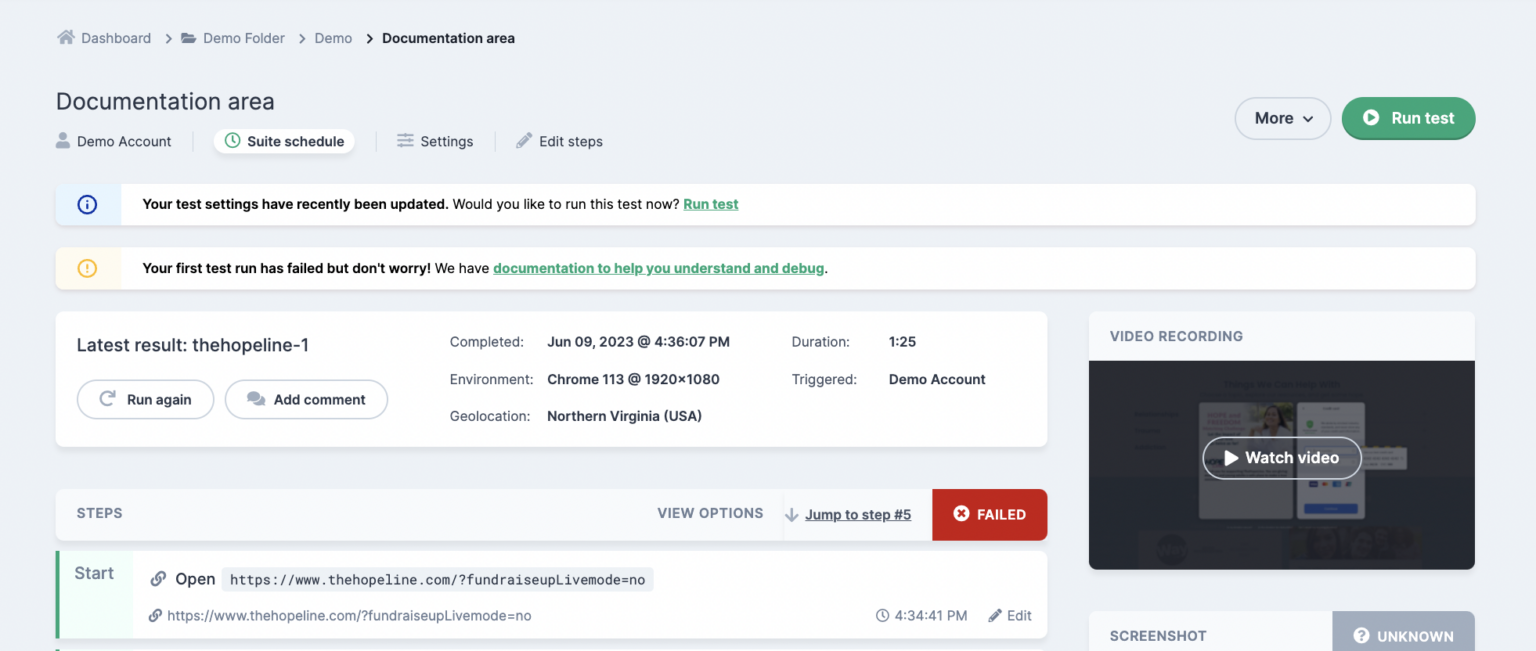Click the Settings sliders icon
The height and width of the screenshot is (651, 1536).
[404, 141]
